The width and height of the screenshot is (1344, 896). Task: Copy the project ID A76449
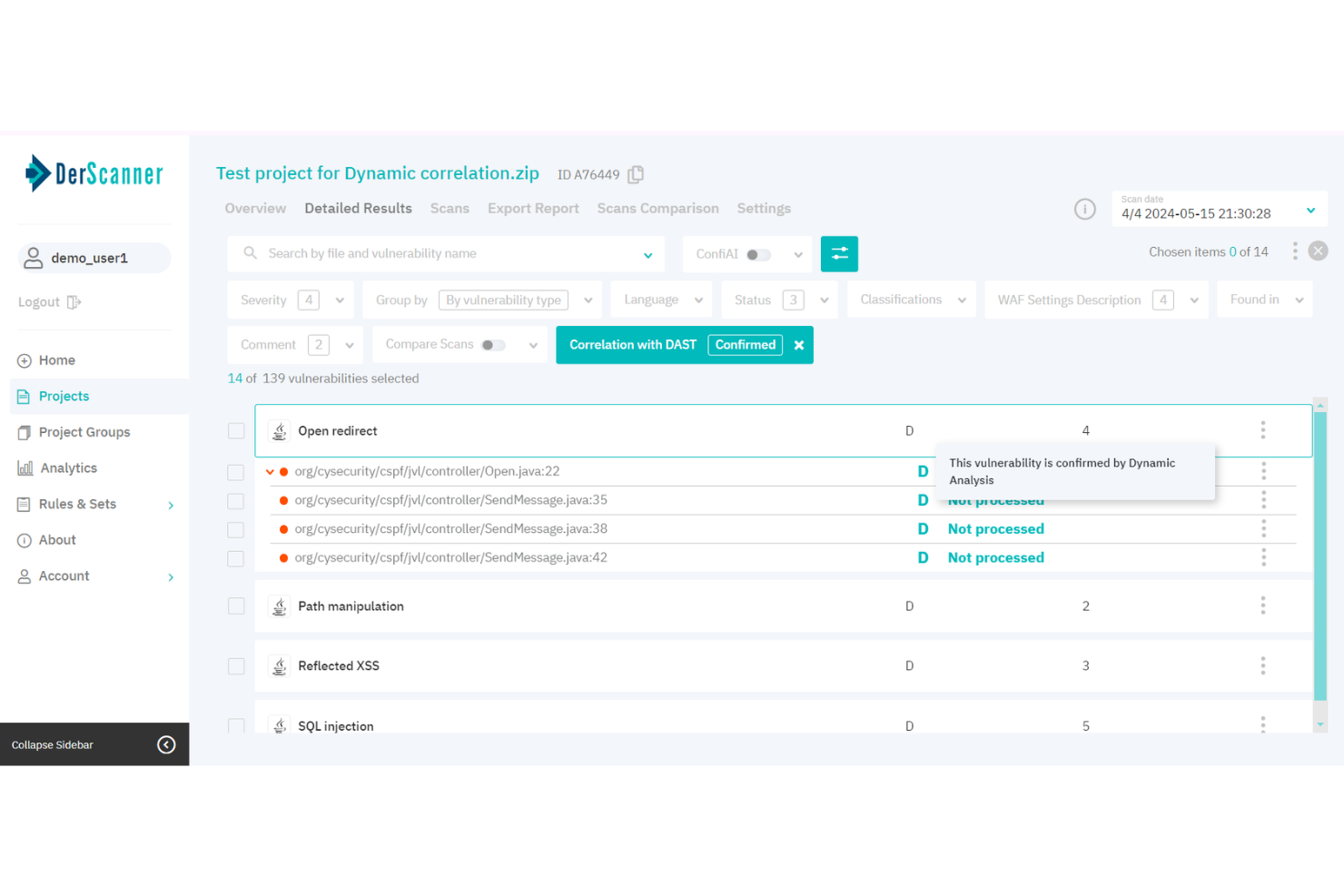(635, 173)
